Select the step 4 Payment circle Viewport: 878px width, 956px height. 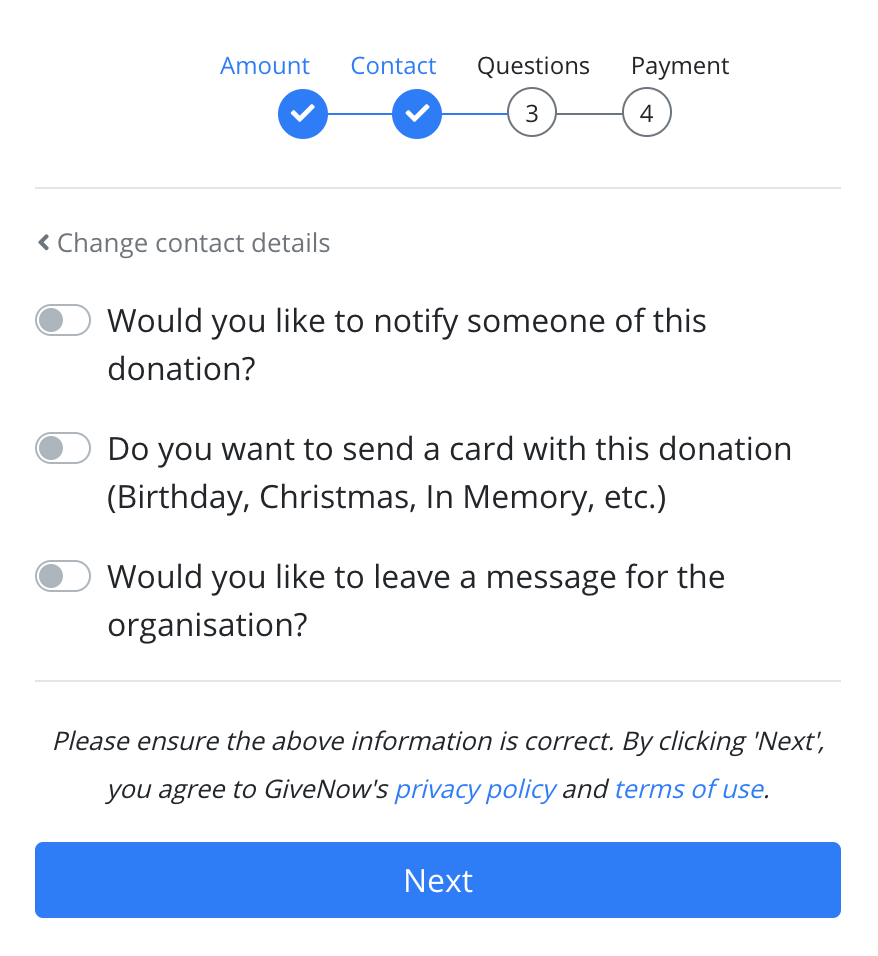(647, 113)
